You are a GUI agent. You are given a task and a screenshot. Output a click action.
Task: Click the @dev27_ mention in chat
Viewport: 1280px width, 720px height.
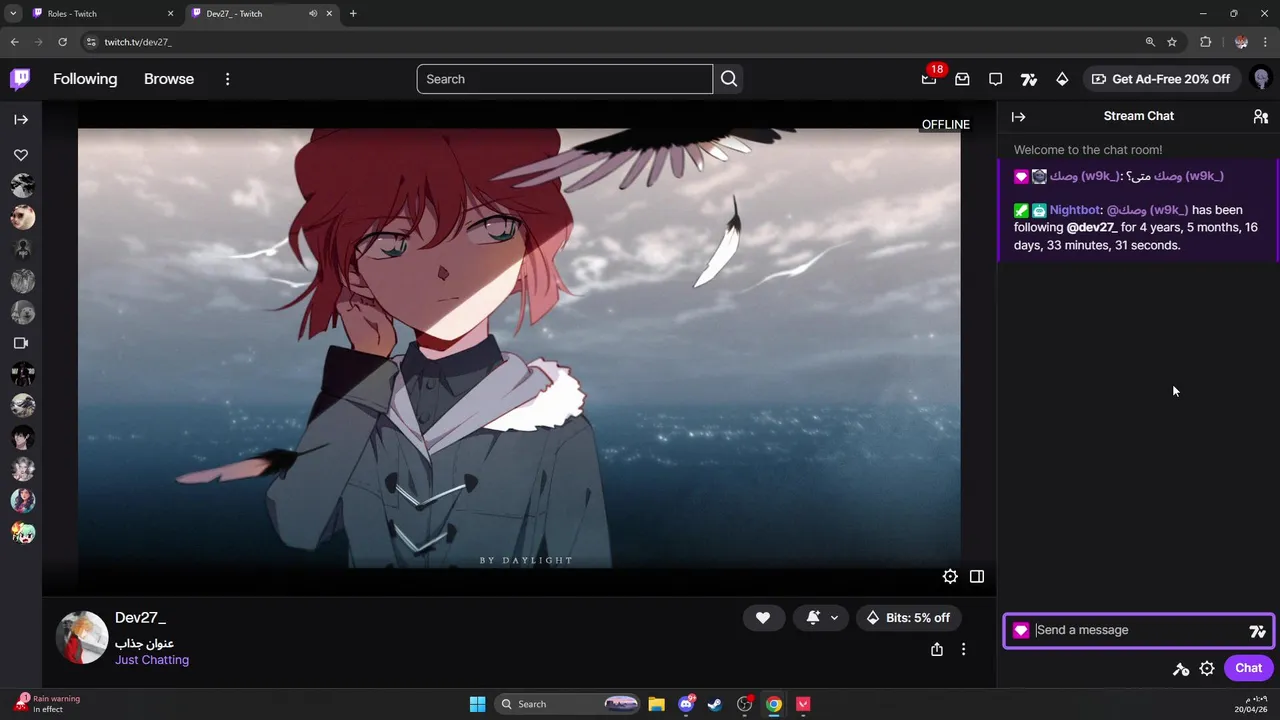click(x=1092, y=228)
